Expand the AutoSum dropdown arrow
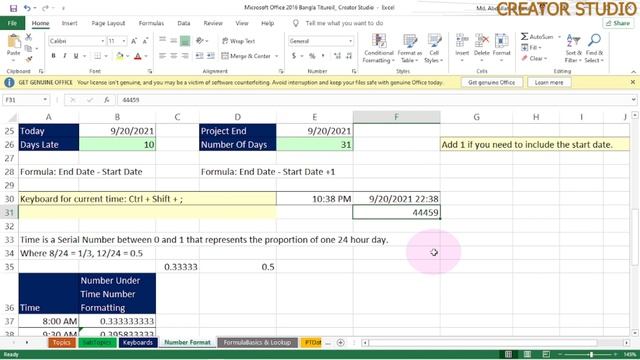The width and height of the screenshot is (640, 360). (x=559, y=37)
